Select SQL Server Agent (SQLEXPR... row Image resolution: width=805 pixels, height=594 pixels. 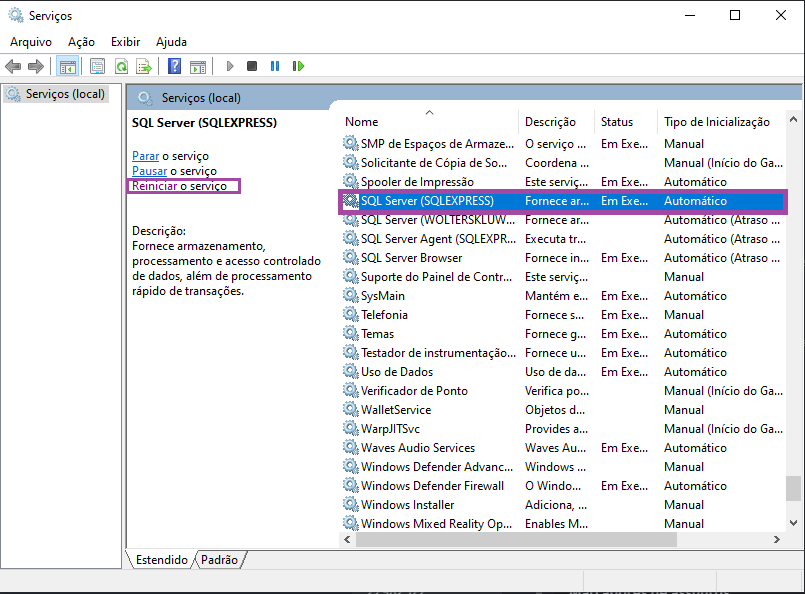click(x=563, y=239)
